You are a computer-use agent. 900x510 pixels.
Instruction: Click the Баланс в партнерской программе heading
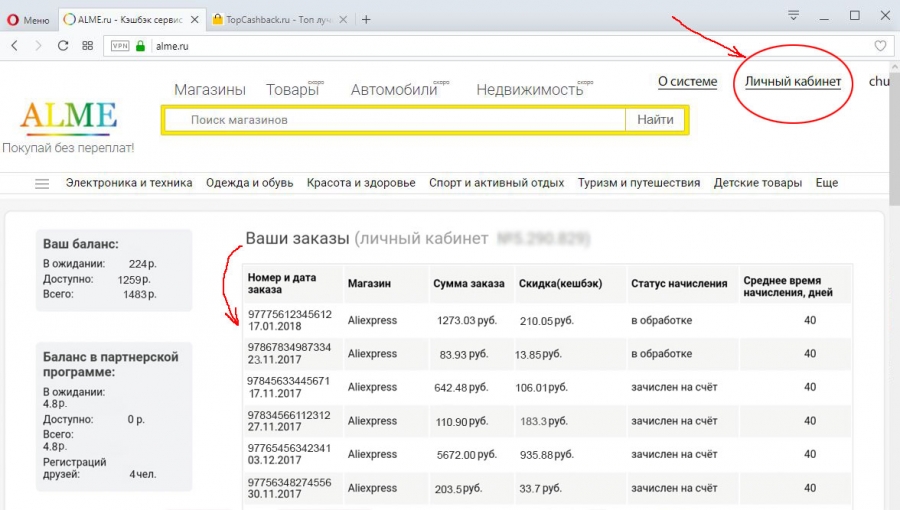pos(111,364)
